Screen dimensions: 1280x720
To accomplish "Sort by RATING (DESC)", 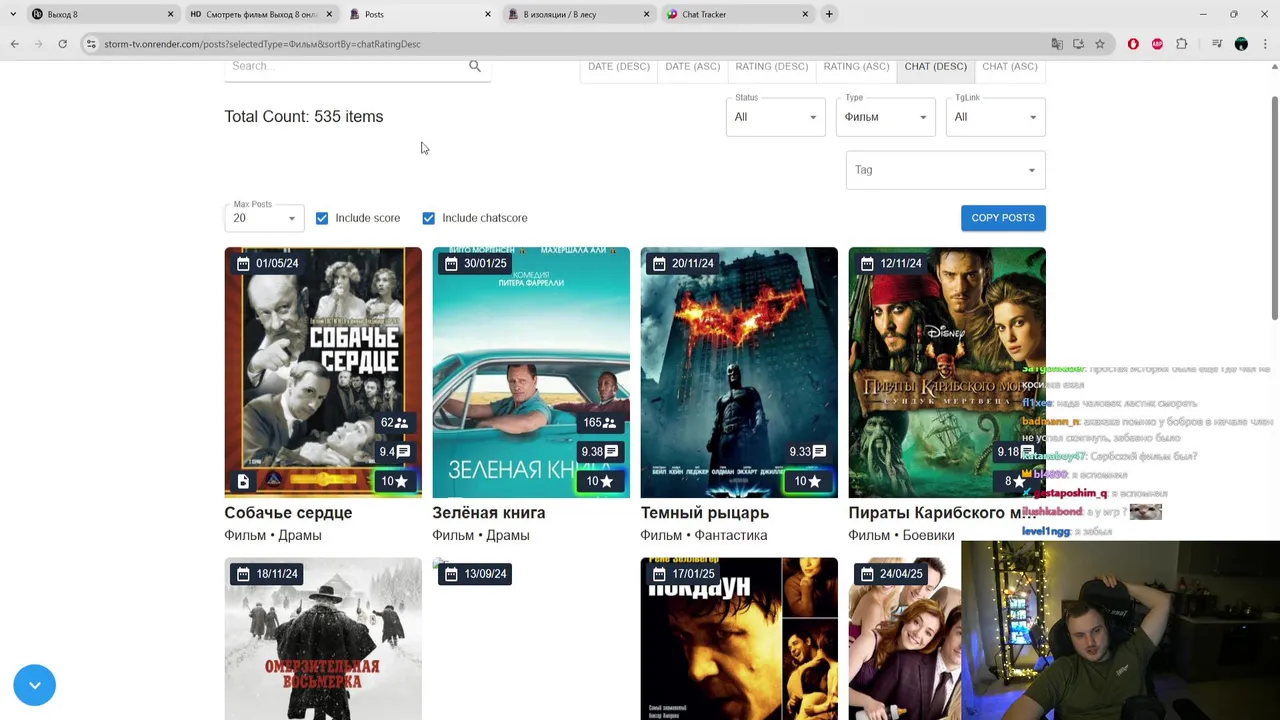I will (772, 66).
